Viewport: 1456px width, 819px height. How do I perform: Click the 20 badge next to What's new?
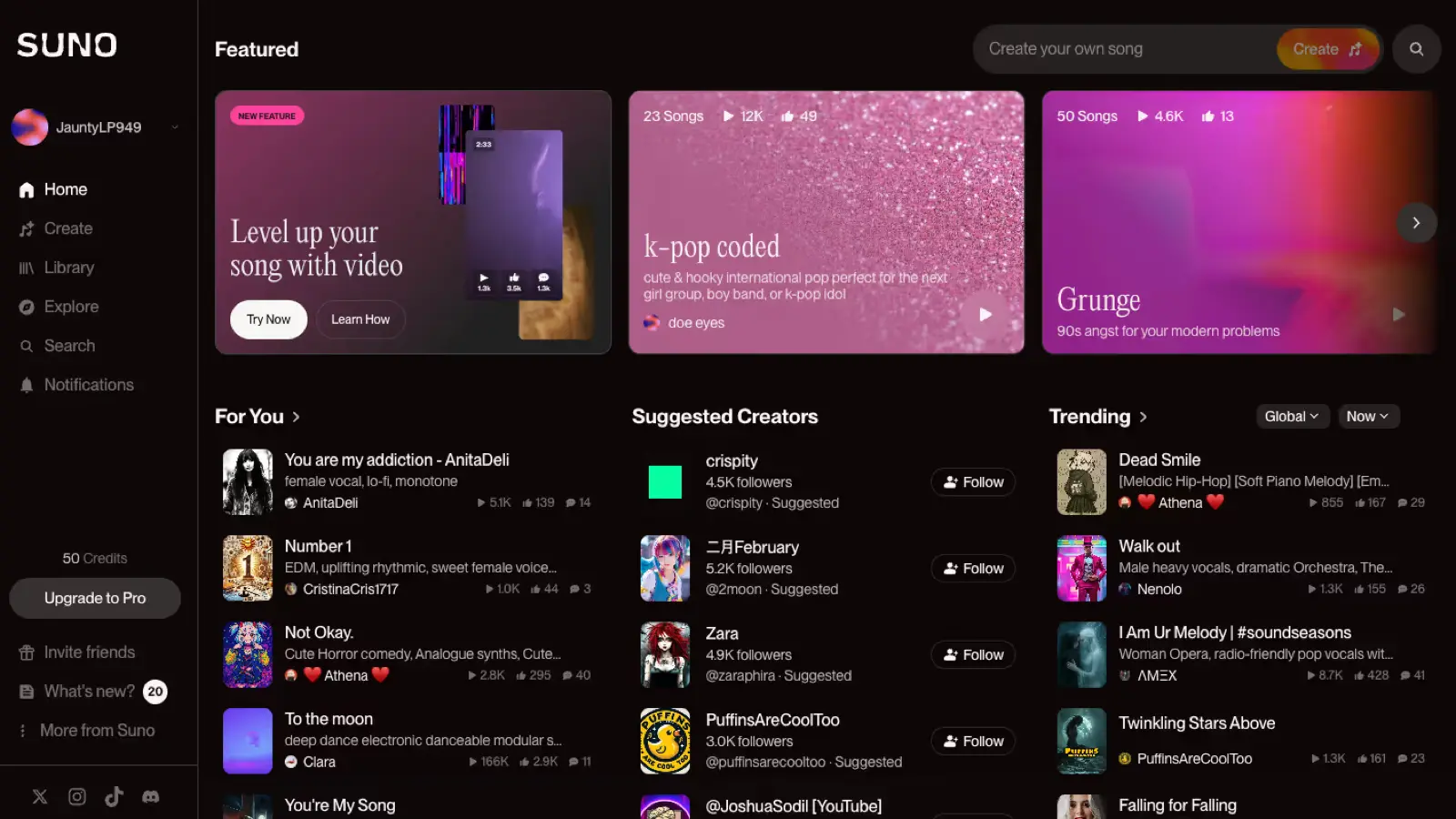tap(155, 692)
